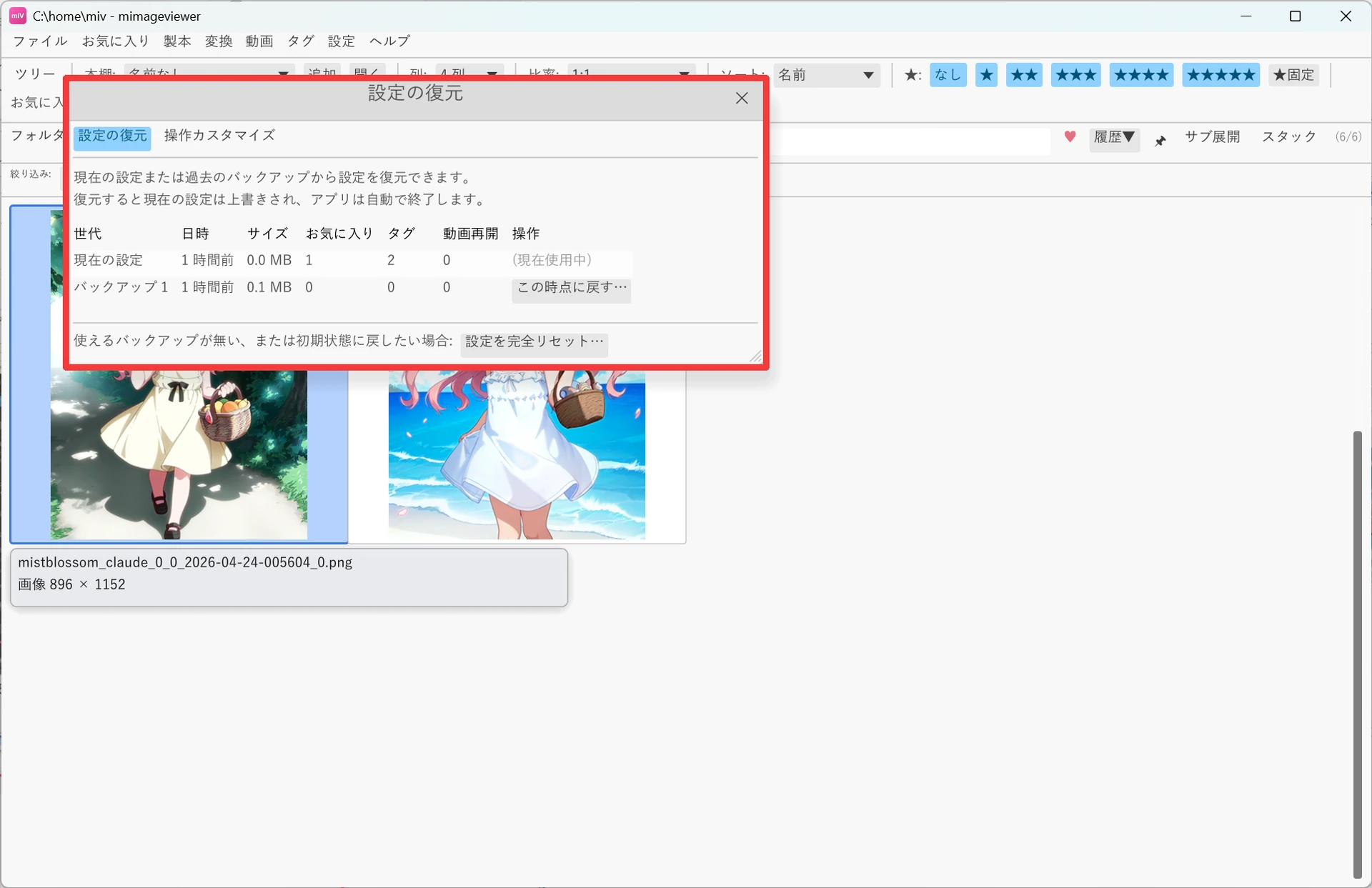The height and width of the screenshot is (888, 1372).
Task: Click the 世代 column header
Action: [88, 234]
